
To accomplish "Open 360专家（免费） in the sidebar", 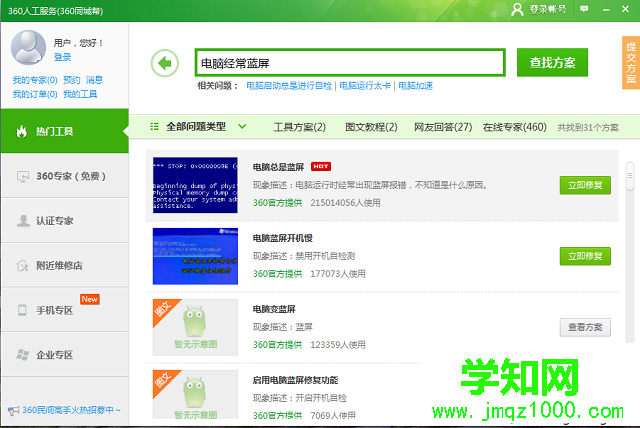I will point(65,176).
